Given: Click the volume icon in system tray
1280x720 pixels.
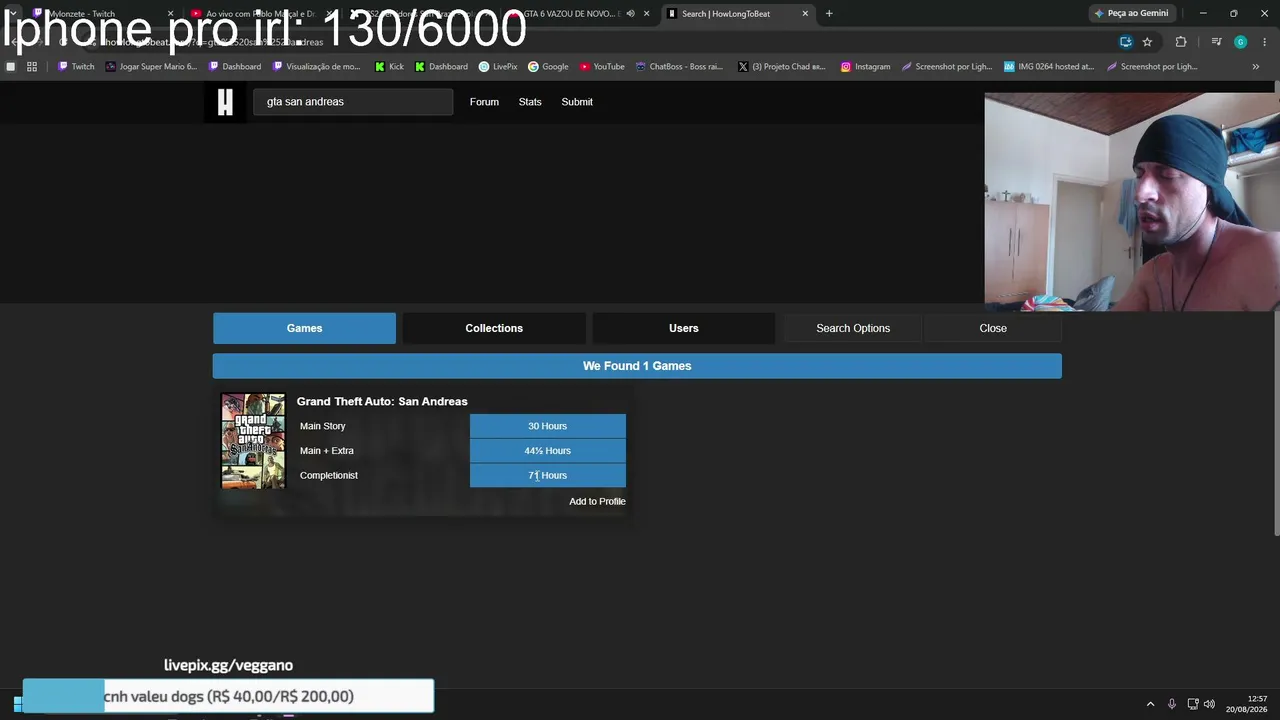Looking at the screenshot, I should pyautogui.click(x=1210, y=704).
